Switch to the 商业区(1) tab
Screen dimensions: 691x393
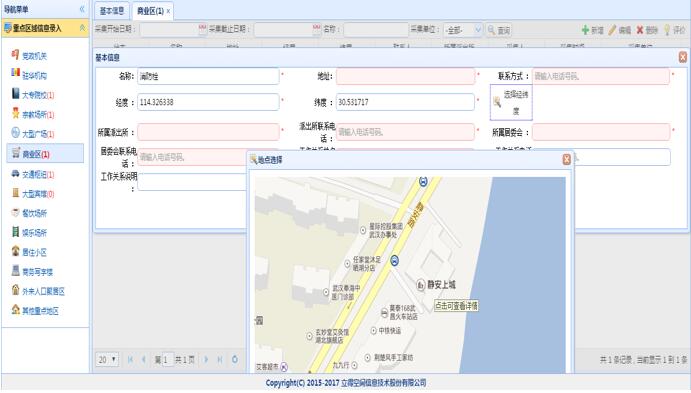(x=150, y=11)
